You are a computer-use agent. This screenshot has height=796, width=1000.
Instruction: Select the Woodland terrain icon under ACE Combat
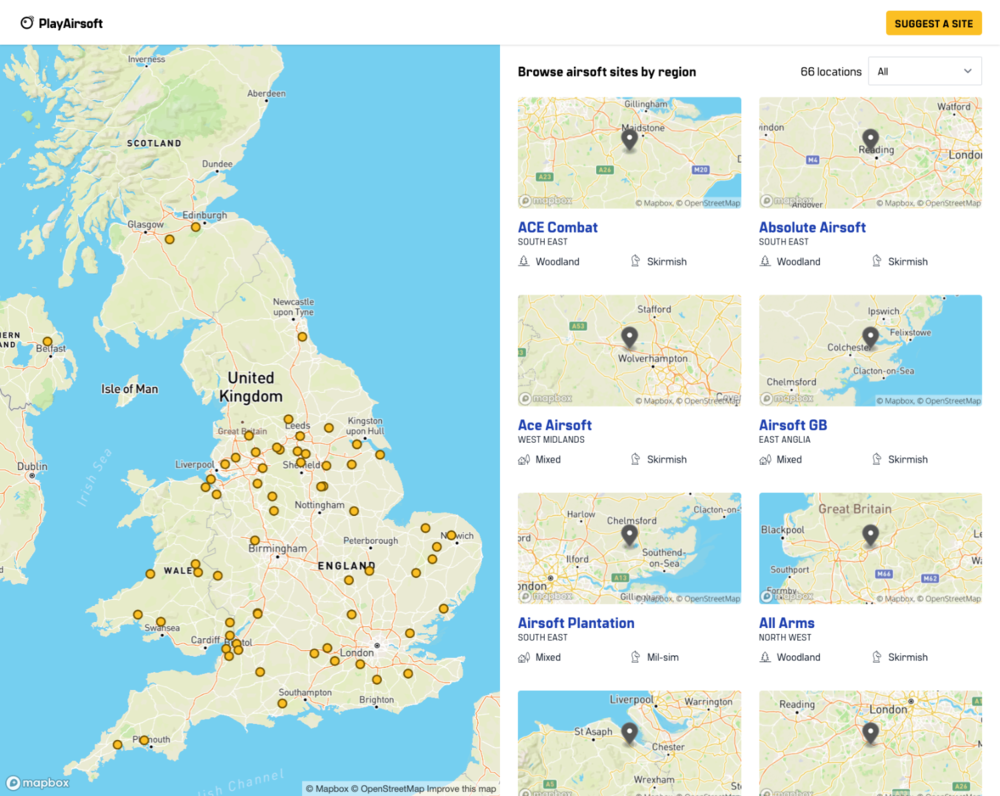523,261
